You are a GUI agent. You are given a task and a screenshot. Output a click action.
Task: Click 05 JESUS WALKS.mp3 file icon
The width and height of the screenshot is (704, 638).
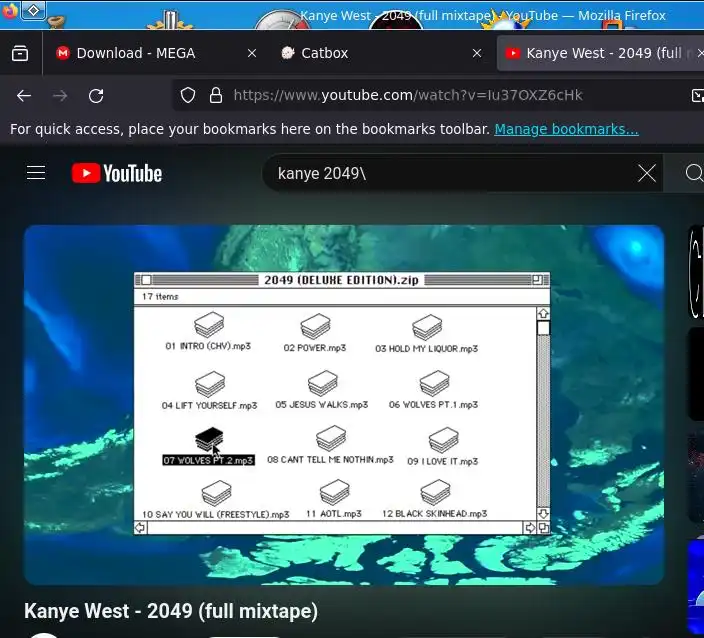322,383
